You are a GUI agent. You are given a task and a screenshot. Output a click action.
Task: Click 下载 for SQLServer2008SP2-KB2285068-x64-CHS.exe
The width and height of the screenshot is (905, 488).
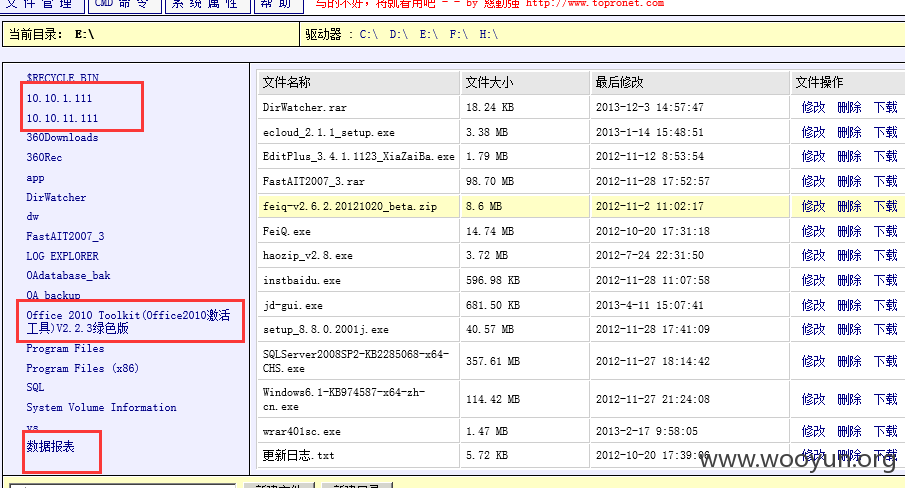click(x=885, y=362)
